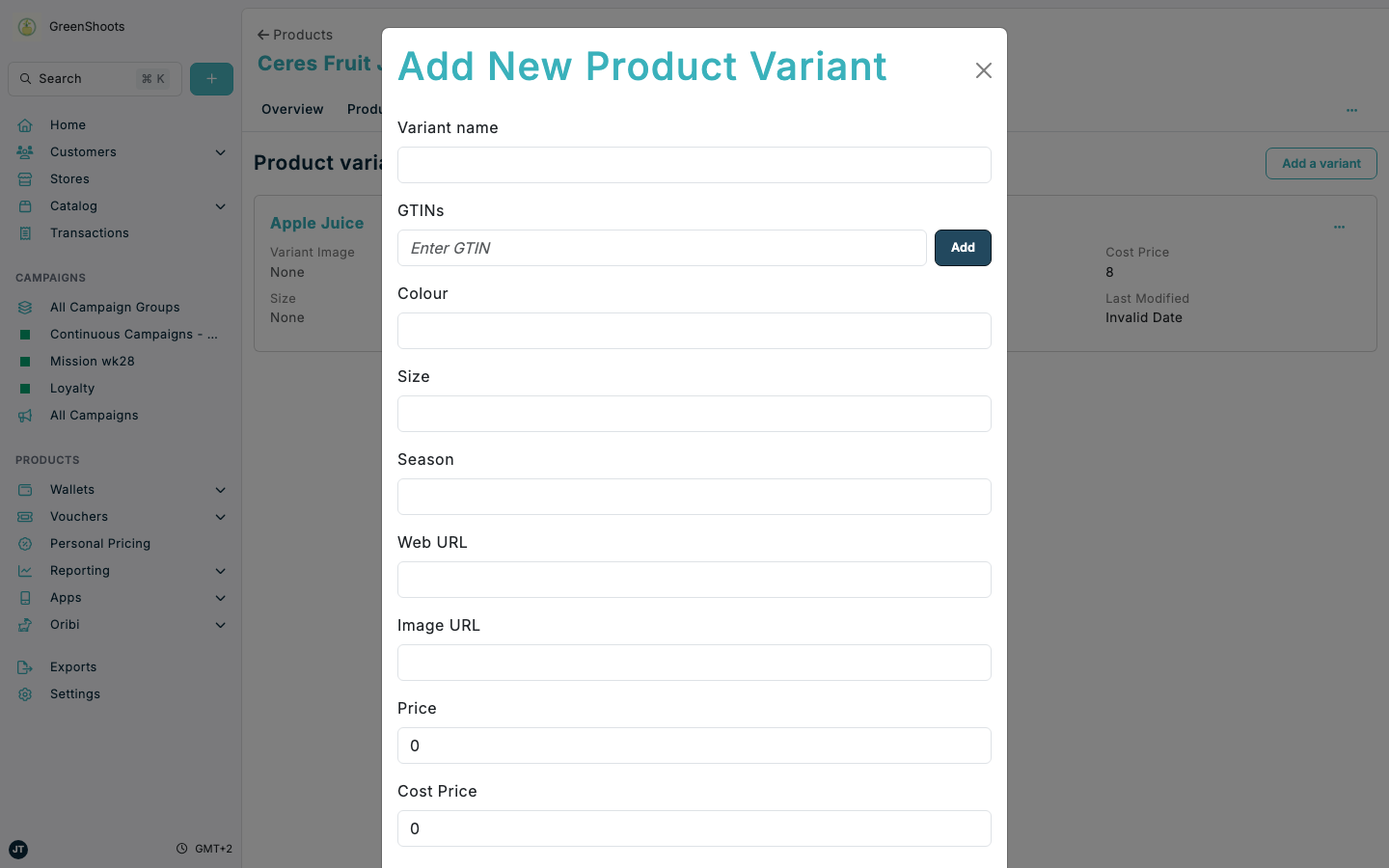Image resolution: width=1389 pixels, height=868 pixels.
Task: Click the All Campaigns megaphone icon
Action: click(26, 415)
